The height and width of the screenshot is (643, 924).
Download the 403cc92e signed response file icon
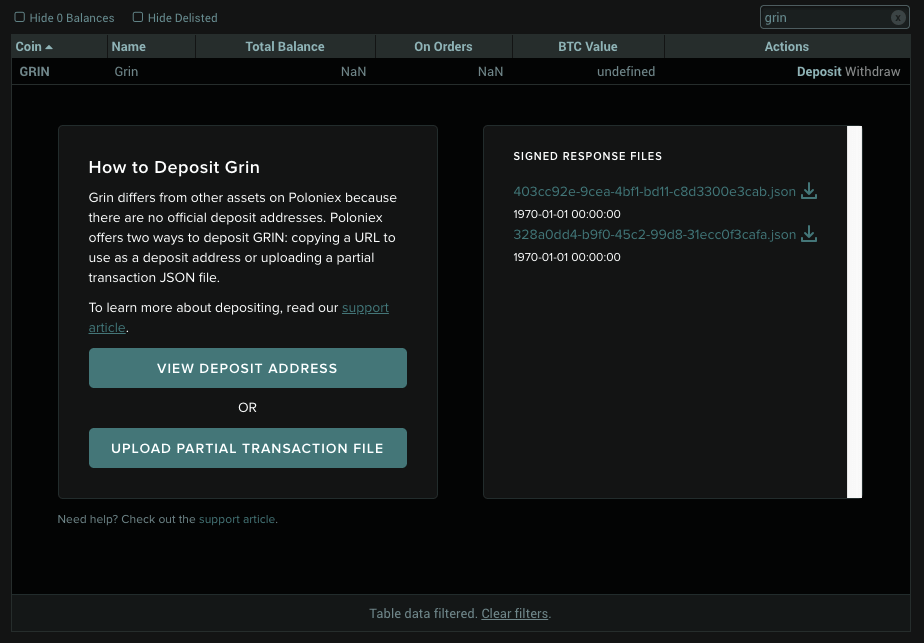coord(809,191)
